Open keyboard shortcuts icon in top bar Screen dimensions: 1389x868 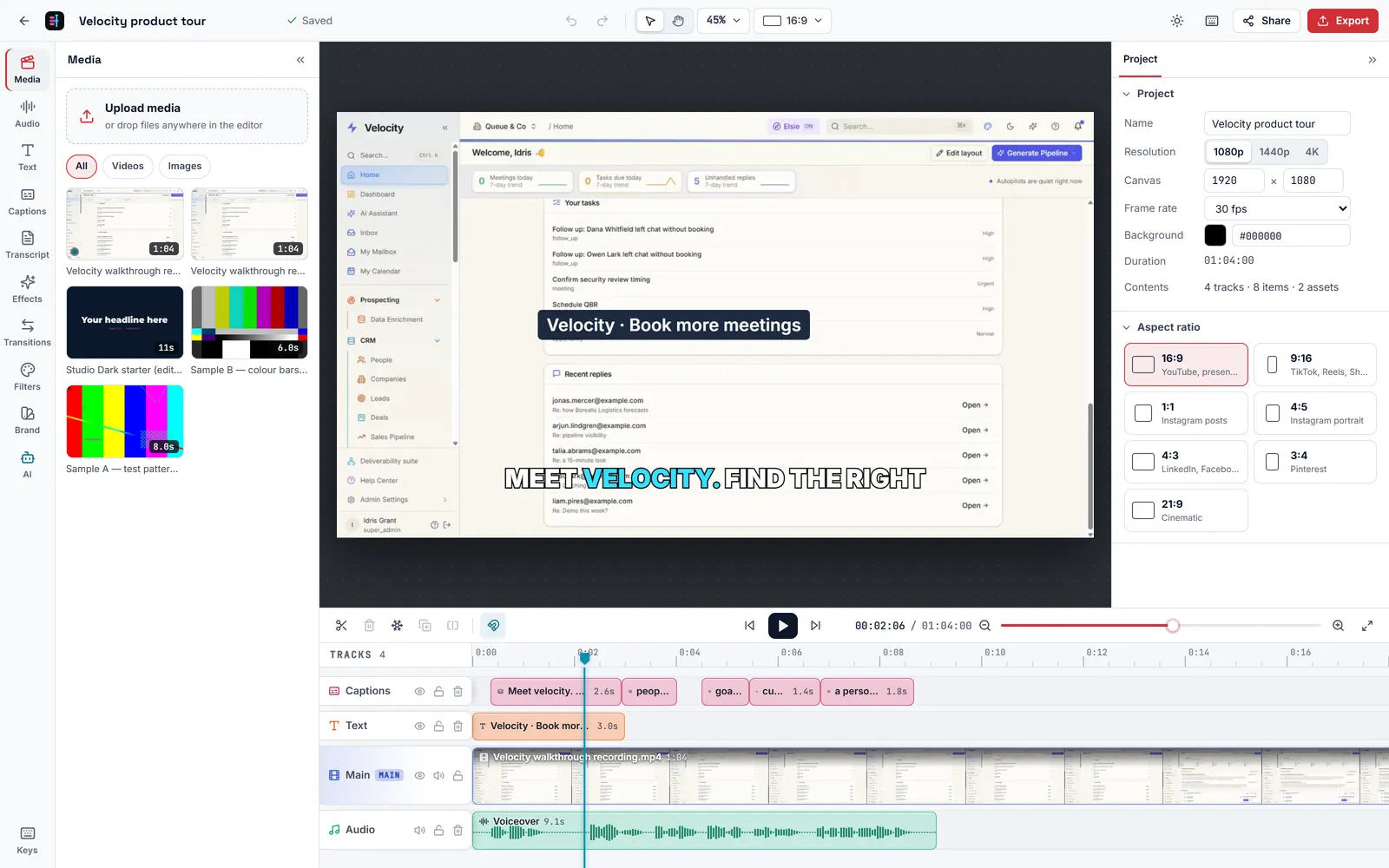tap(1212, 21)
